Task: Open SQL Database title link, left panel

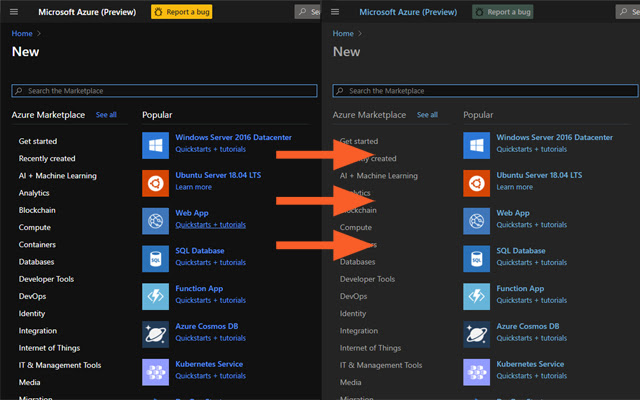Action: [x=200, y=251]
